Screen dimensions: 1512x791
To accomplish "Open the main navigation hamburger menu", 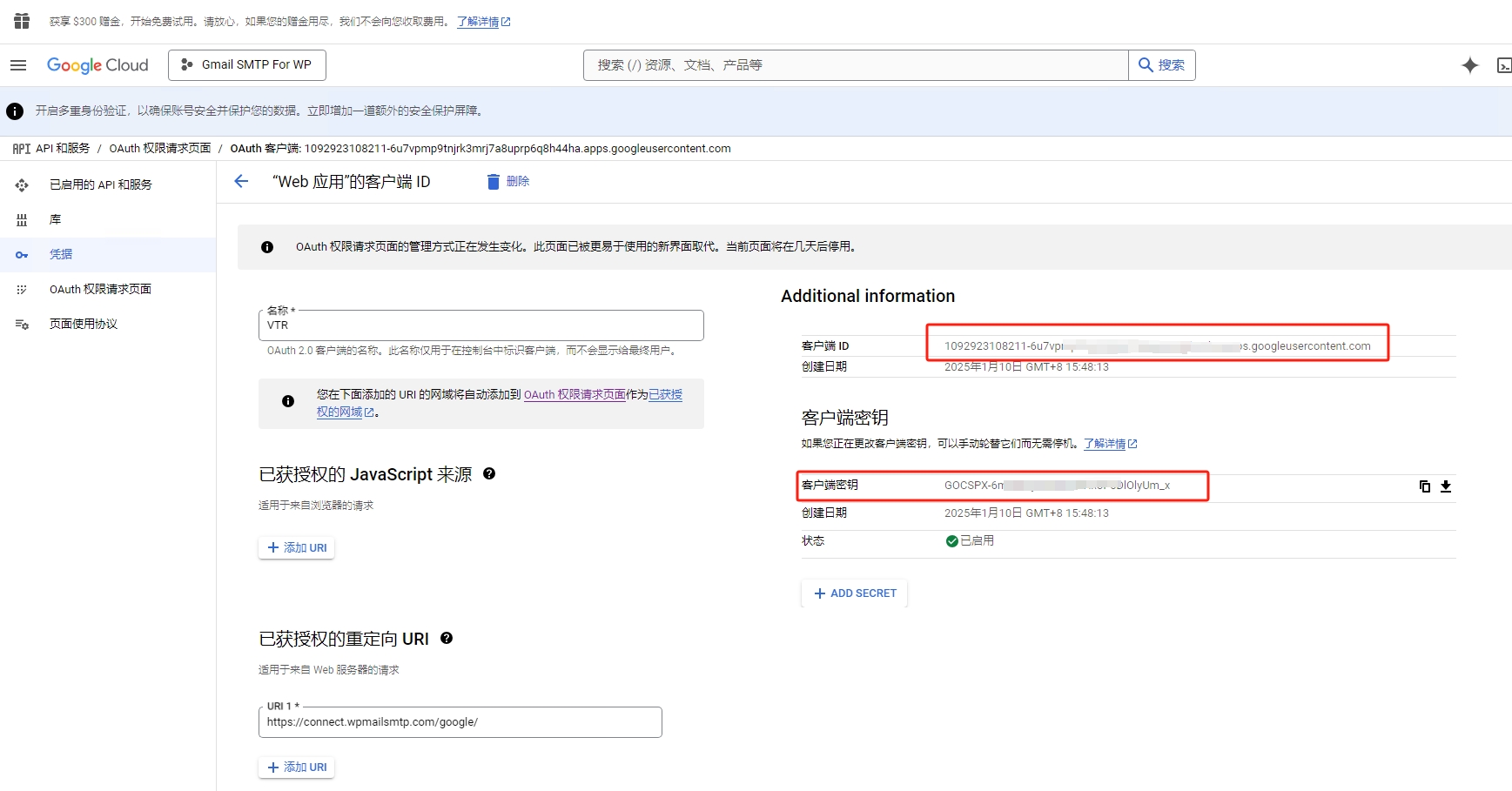I will (18, 65).
